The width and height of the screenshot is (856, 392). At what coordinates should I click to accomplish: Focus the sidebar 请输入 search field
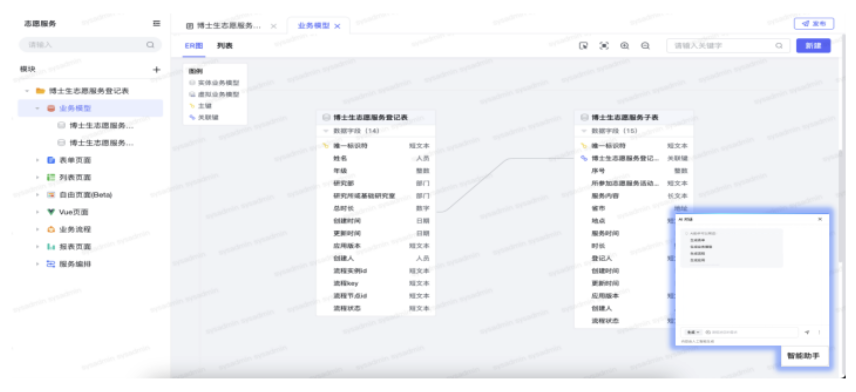pyautogui.click(x=90, y=45)
